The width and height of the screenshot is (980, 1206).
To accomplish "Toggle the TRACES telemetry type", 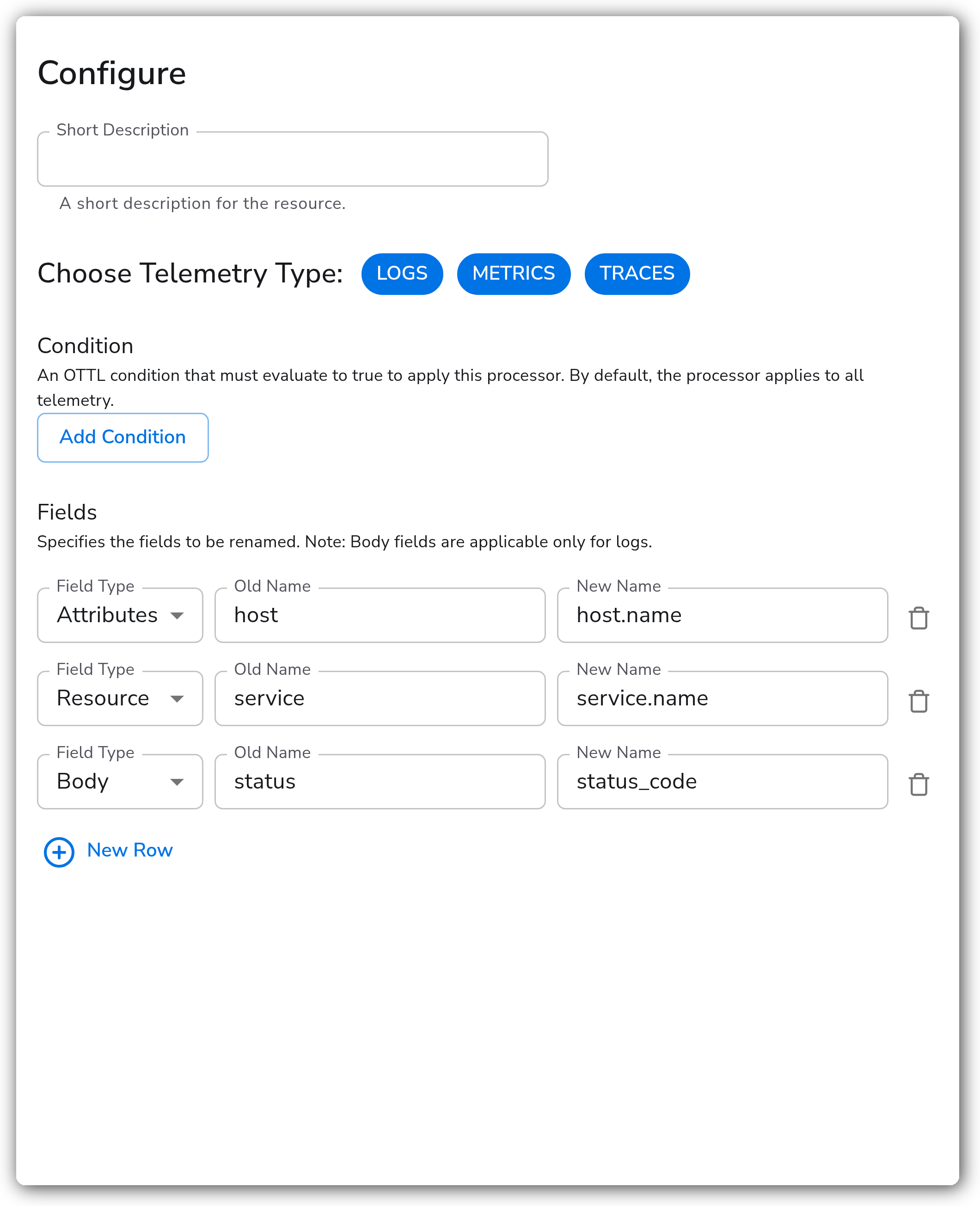I will (637, 274).
